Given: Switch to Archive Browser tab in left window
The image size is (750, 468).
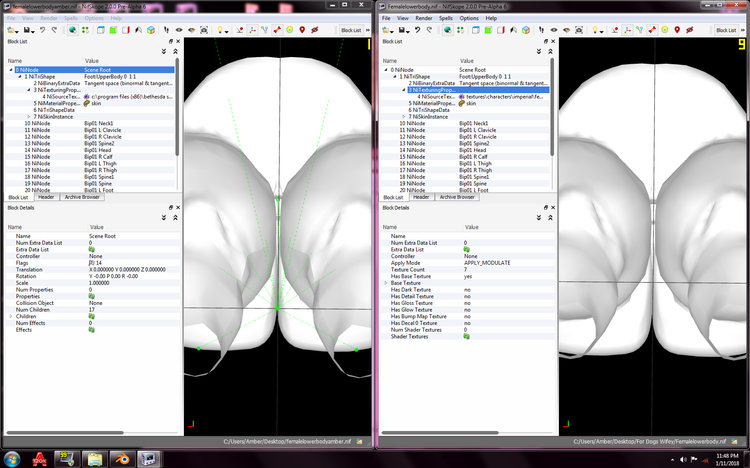Looking at the screenshot, I should point(82,197).
